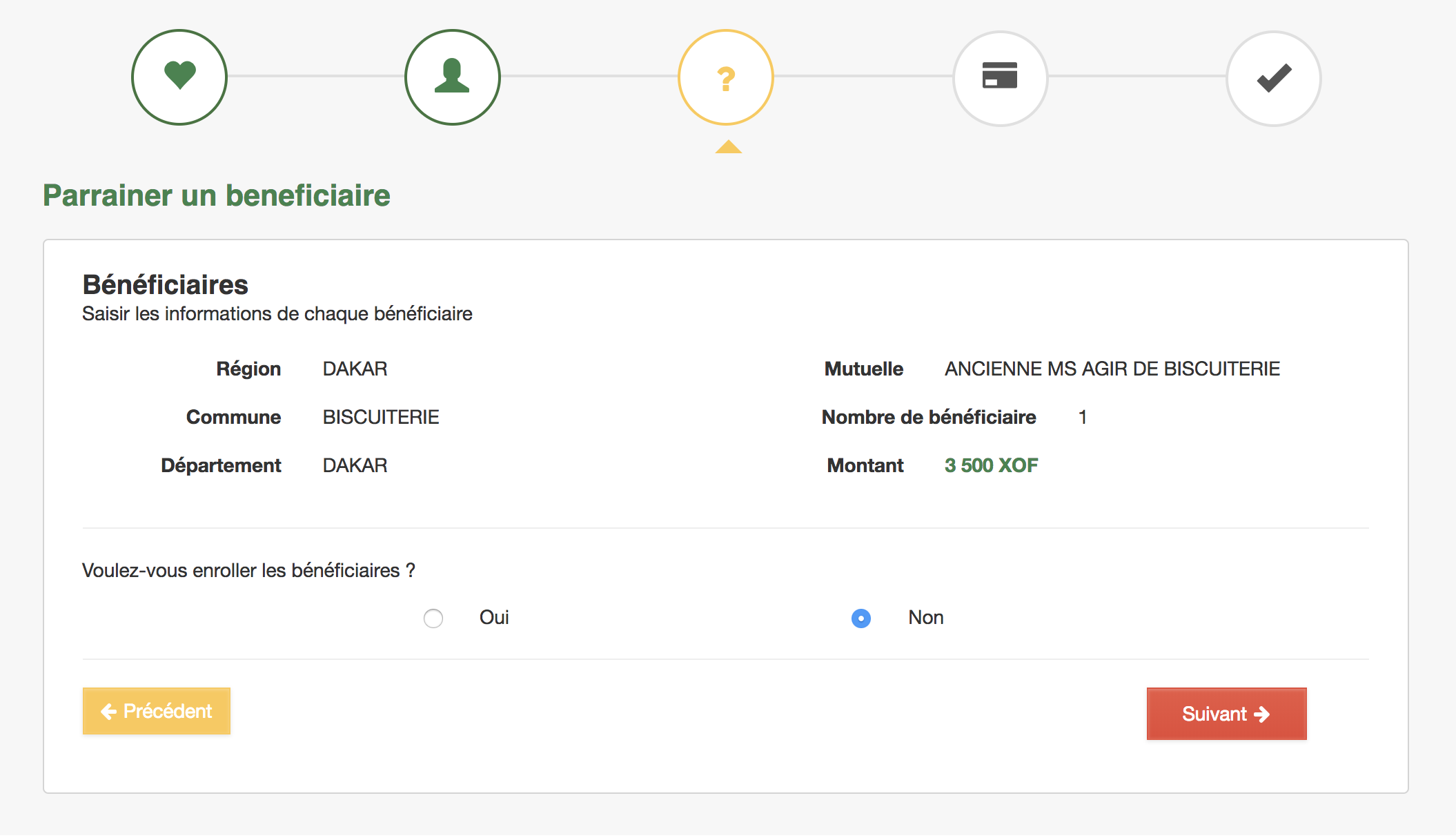Screen dimensions: 1456x838
Task: Click the BISCUITERIE commune value
Action: pyautogui.click(x=381, y=417)
